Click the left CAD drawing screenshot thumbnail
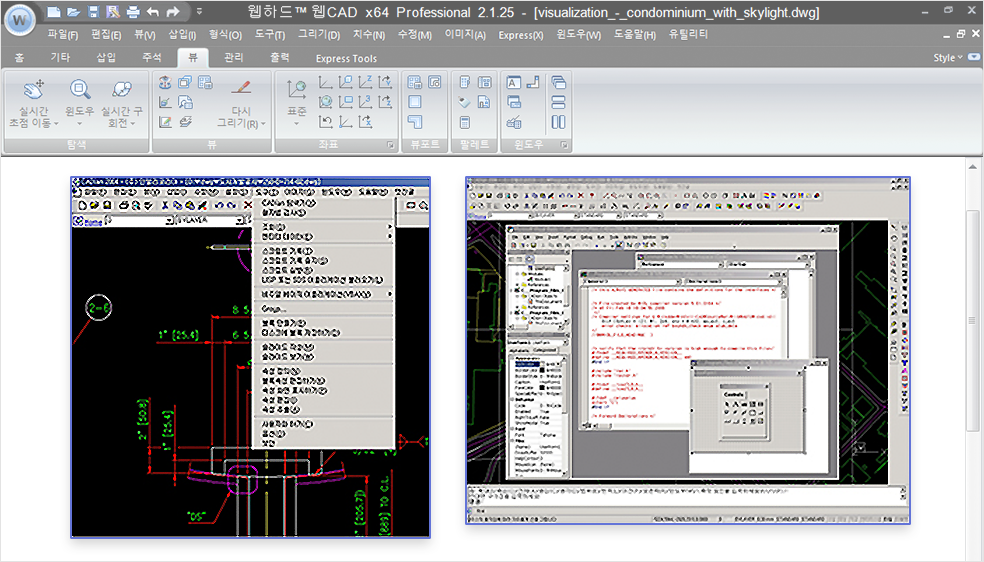The width and height of the screenshot is (984, 562). click(x=250, y=358)
